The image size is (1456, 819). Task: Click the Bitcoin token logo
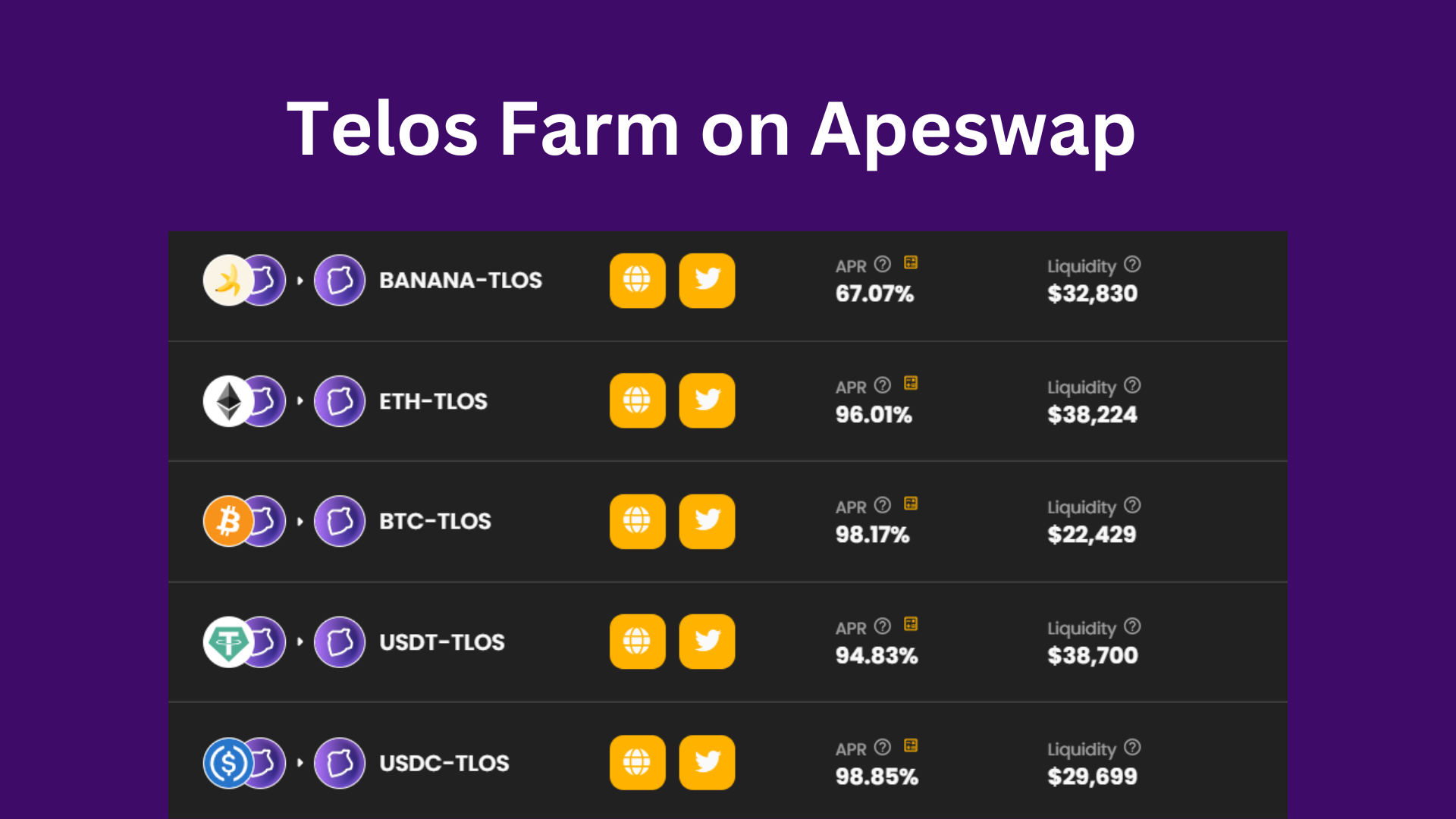[228, 521]
